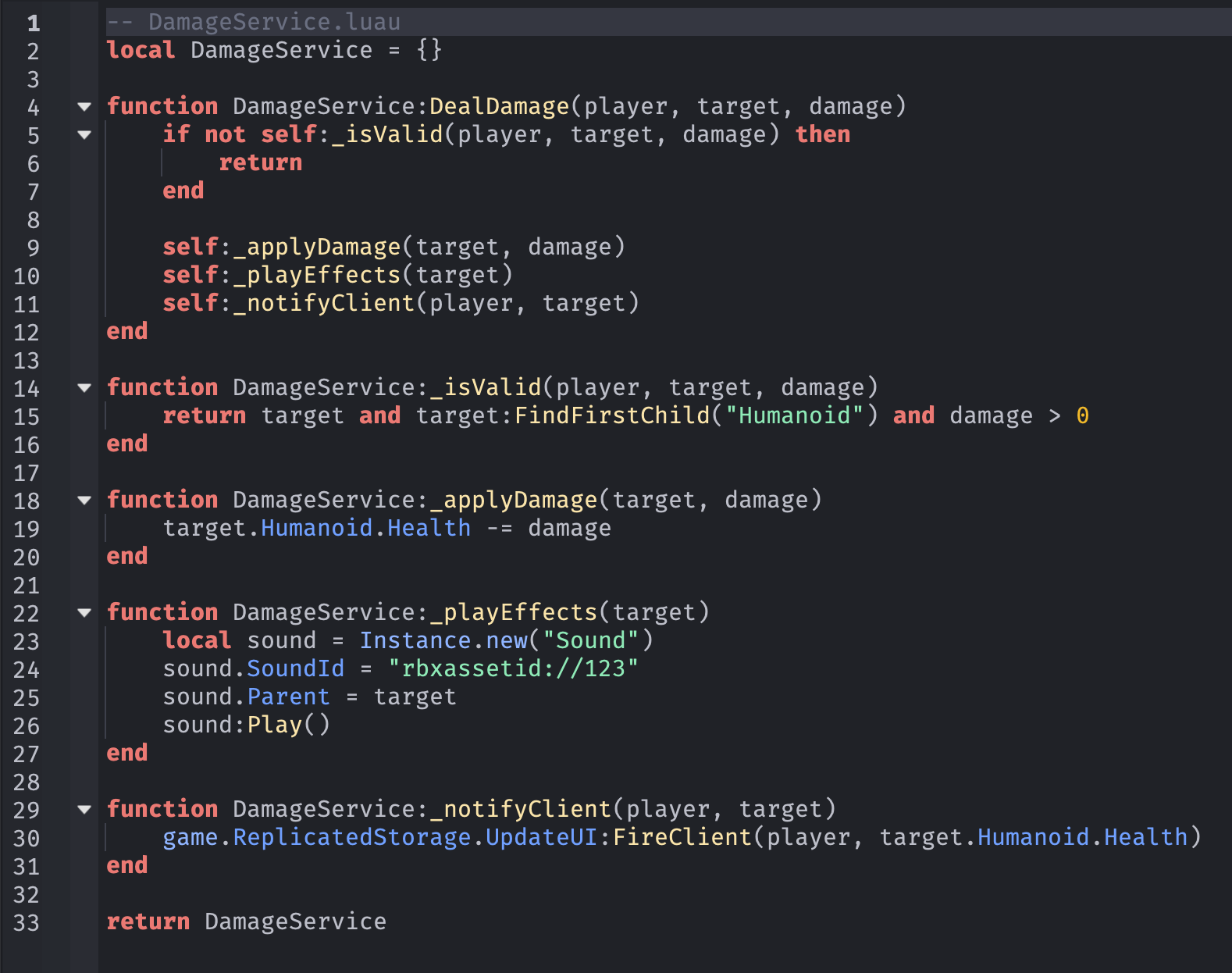
Task: Click the FireClient method name
Action: [x=682, y=837]
